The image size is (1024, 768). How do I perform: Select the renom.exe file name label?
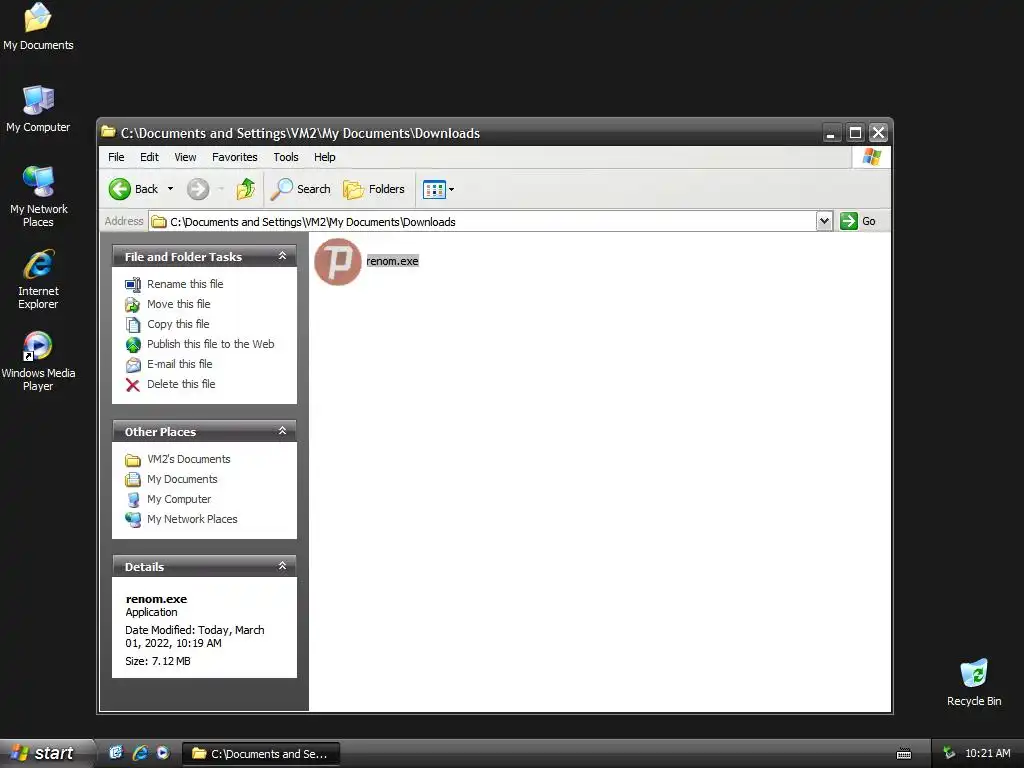click(x=392, y=261)
